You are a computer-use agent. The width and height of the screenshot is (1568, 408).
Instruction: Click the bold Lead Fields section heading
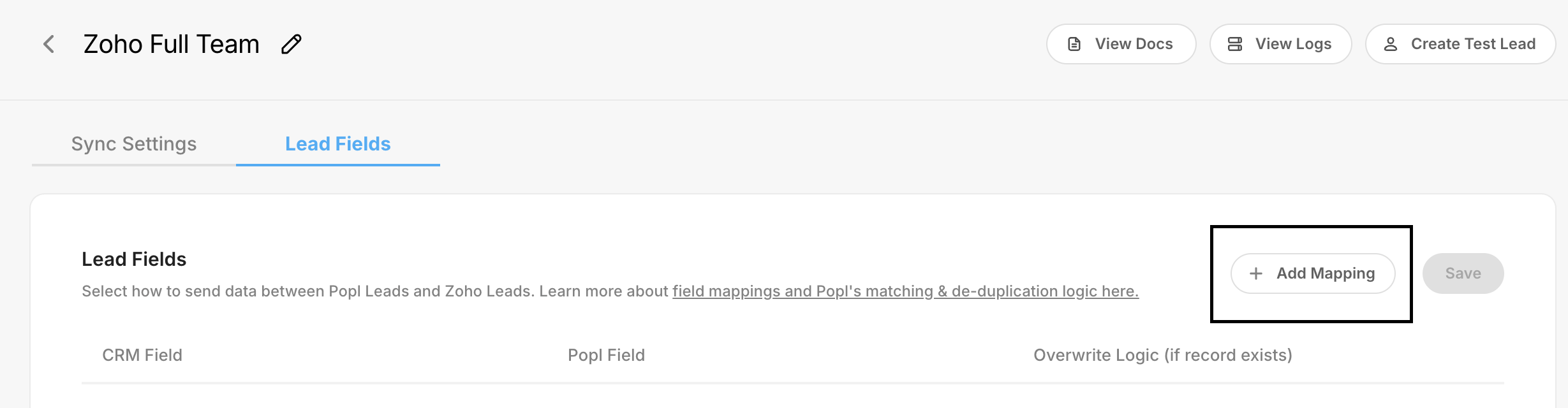[134, 259]
